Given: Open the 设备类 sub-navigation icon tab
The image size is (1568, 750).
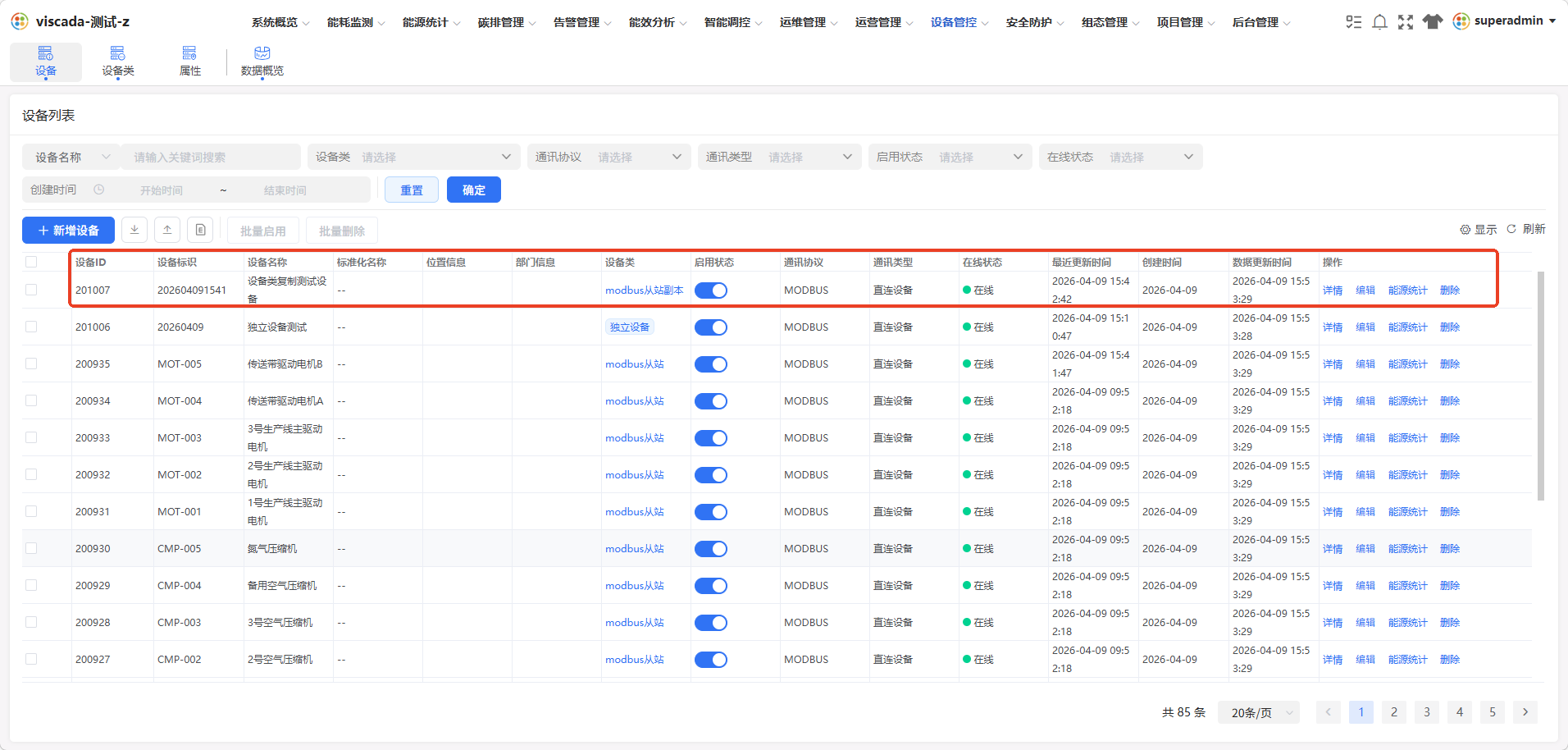Looking at the screenshot, I should pos(118,62).
